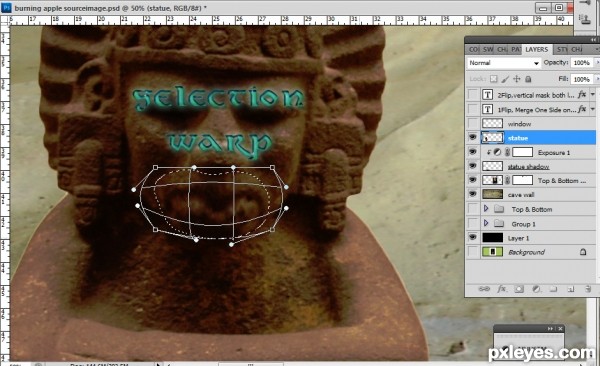The width and height of the screenshot is (600, 366).
Task: Click the T type icon of 2Flip.vertical layer
Action: coord(487,95)
